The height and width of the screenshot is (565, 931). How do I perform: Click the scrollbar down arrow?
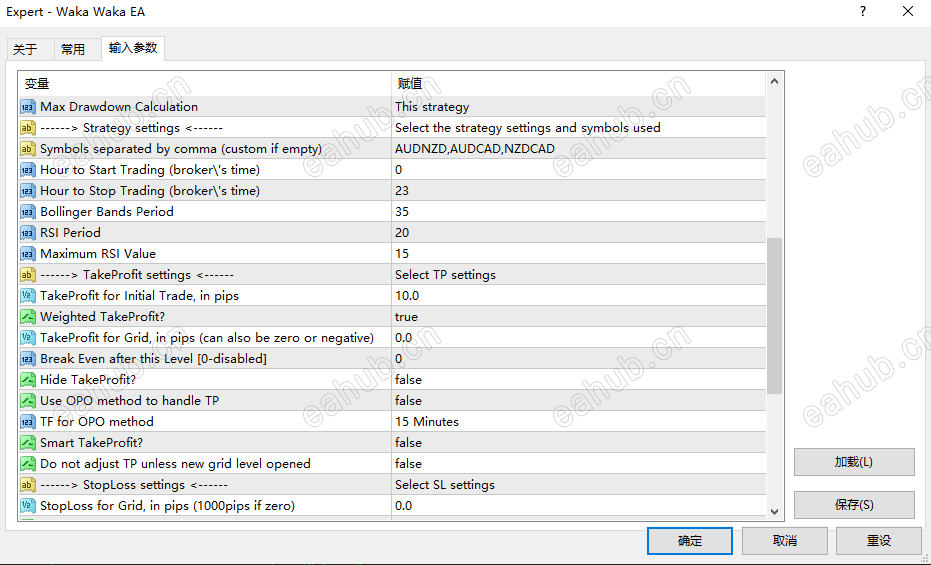pos(774,511)
